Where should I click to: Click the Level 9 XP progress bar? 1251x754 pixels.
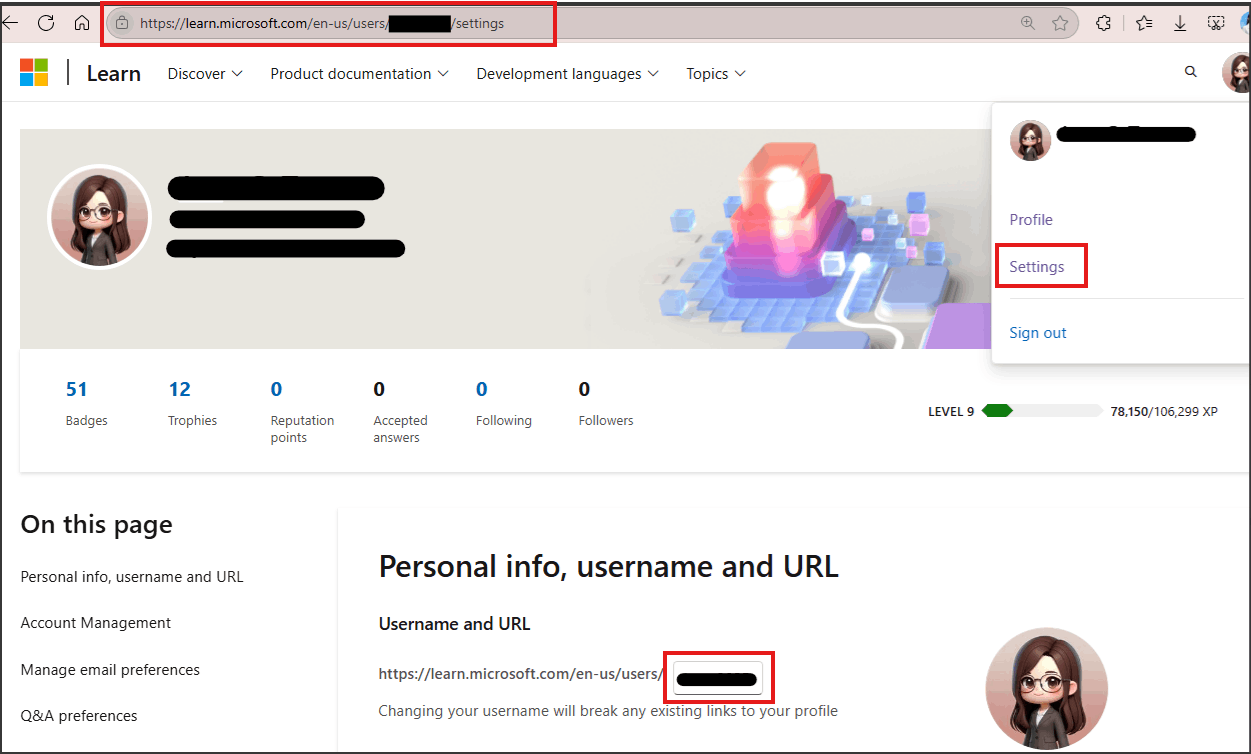1042,411
